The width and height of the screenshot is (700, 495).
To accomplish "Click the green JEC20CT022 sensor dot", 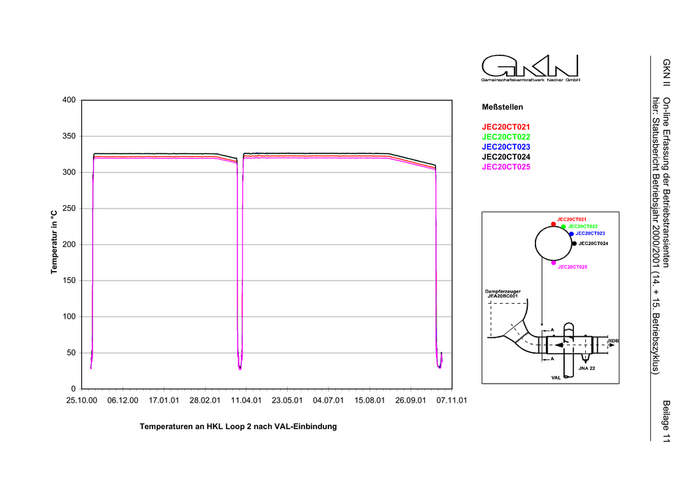I will pos(563,227).
